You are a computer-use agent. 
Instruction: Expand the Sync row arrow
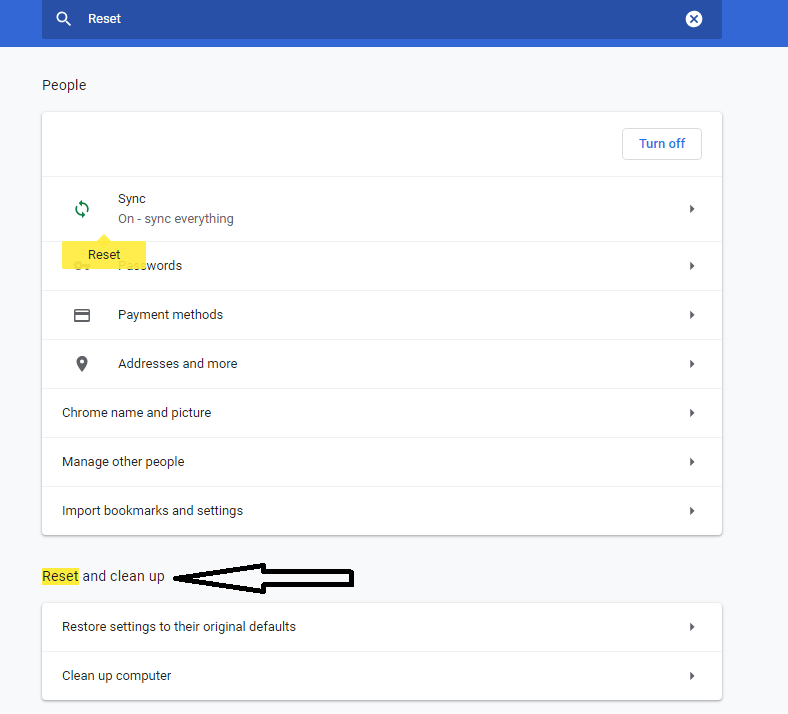click(691, 209)
